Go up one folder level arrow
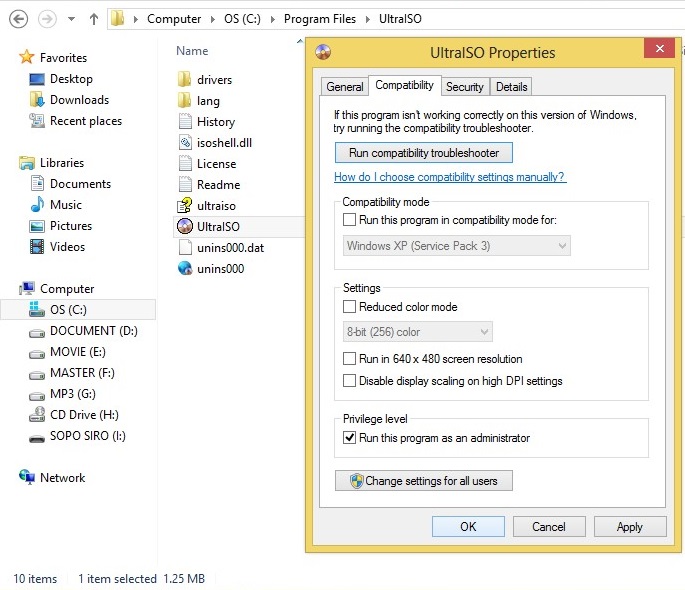The image size is (685, 590). pos(93,19)
